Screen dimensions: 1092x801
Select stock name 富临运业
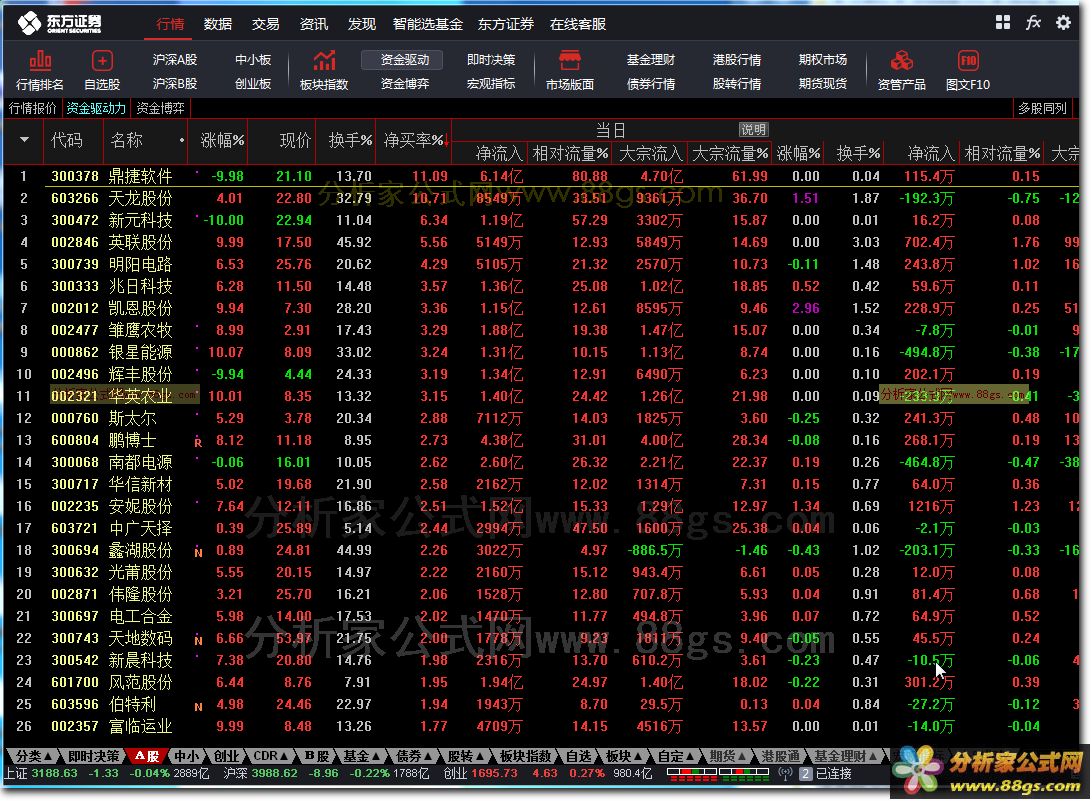point(141,726)
